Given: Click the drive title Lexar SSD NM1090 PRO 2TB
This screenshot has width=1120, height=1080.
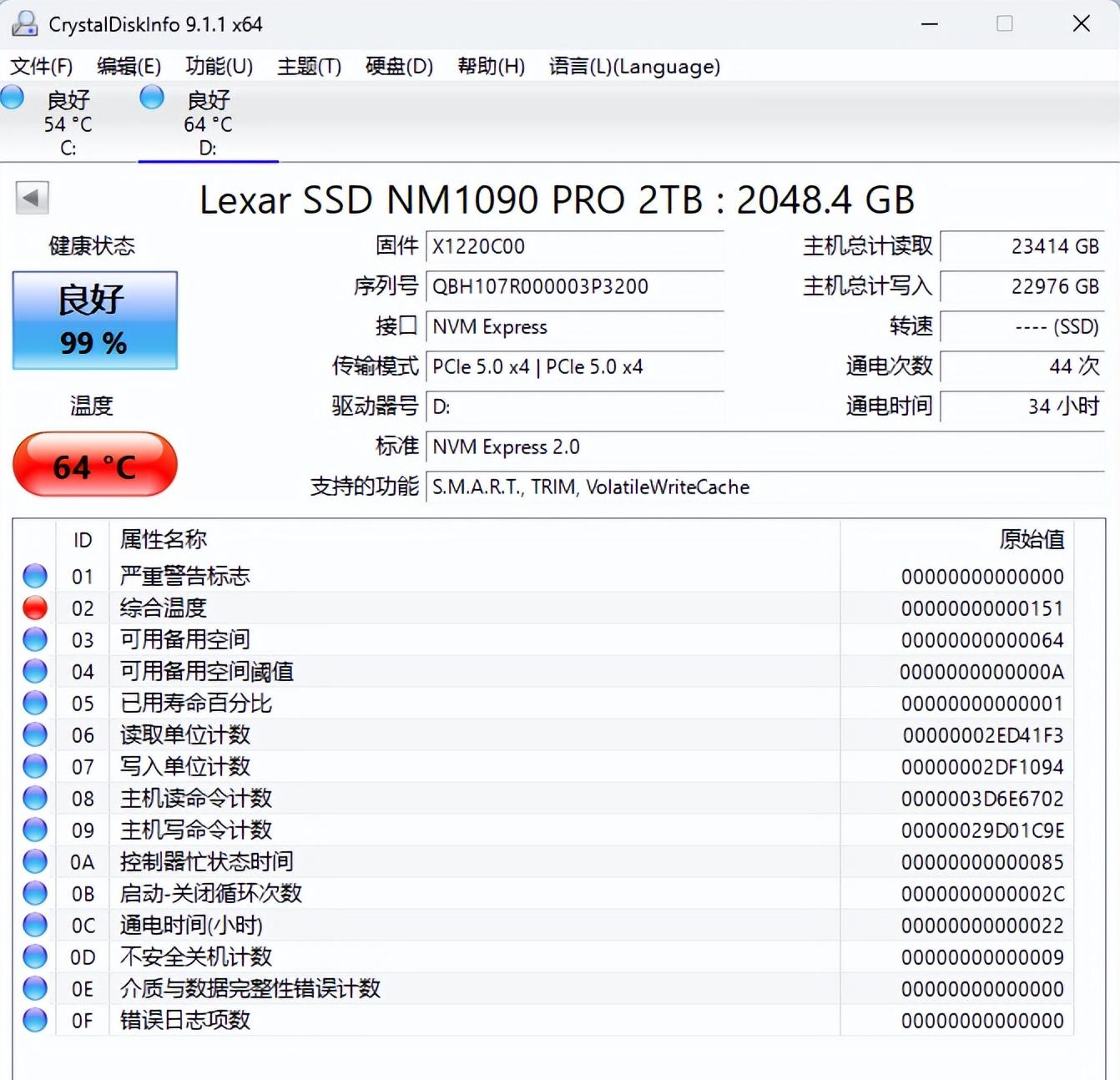Looking at the screenshot, I should 452,199.
